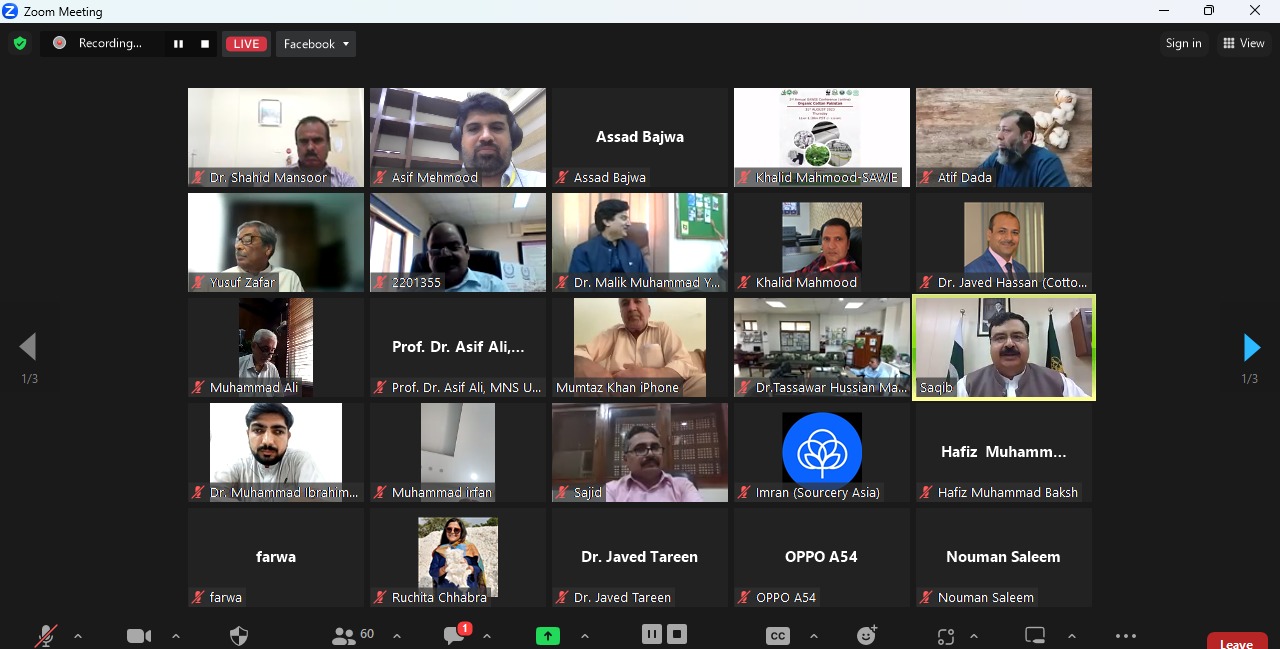Click the whiteboard icon in bottom toolbar
Image resolution: width=1280 pixels, height=649 pixels.
click(1035, 636)
